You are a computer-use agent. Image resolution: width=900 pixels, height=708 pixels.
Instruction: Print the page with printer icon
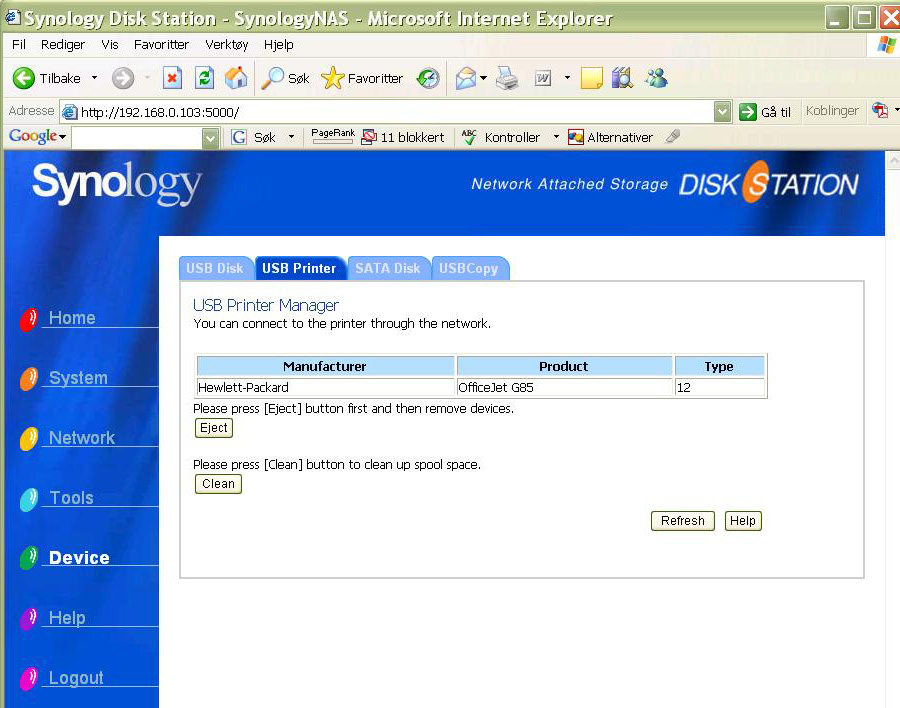(x=507, y=78)
